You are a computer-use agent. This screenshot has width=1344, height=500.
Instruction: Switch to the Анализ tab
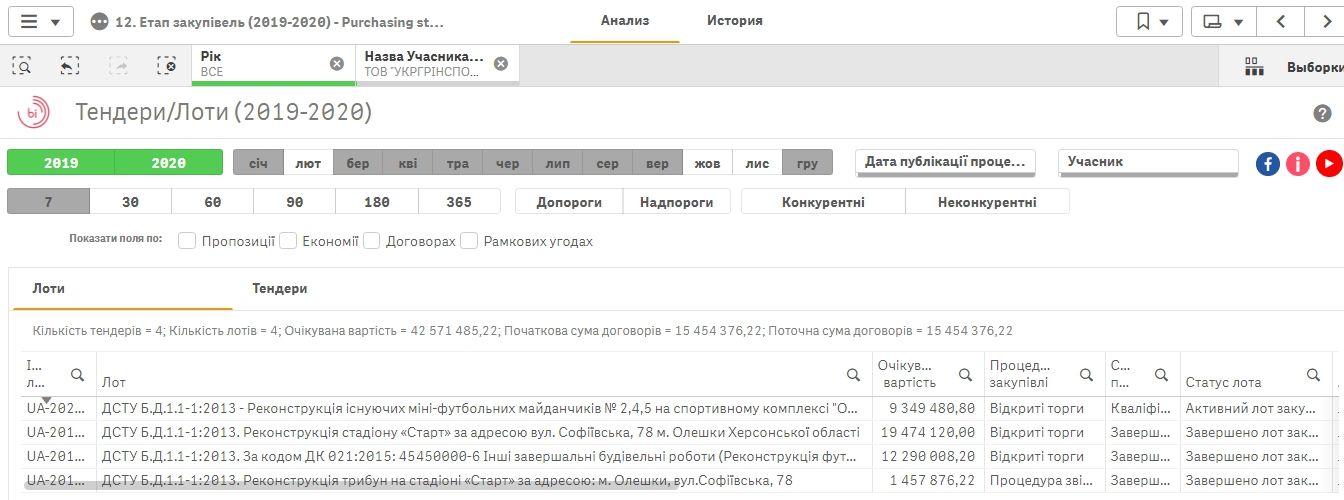tap(625, 21)
